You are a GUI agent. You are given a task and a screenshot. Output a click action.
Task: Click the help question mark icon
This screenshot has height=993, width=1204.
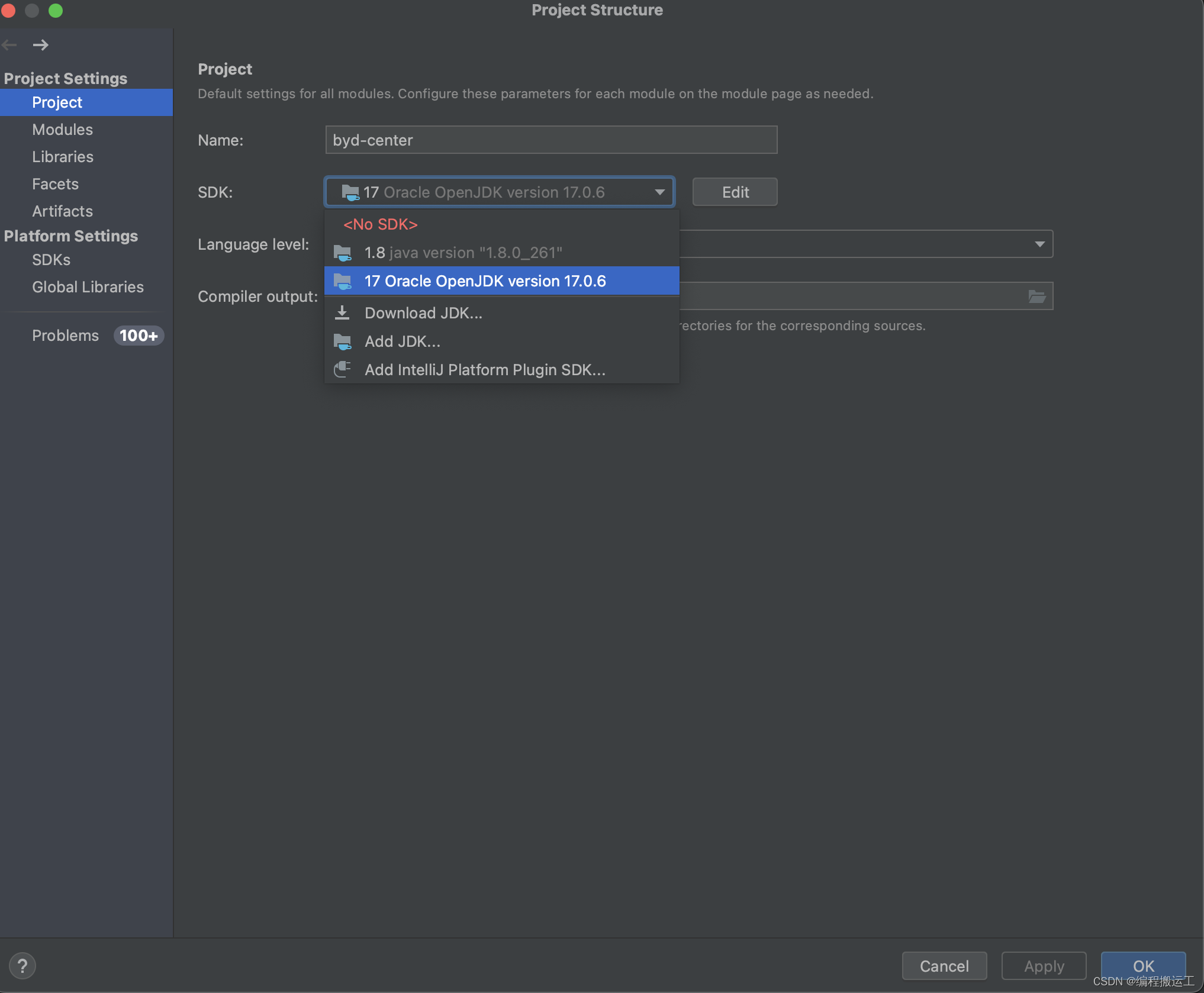point(22,966)
